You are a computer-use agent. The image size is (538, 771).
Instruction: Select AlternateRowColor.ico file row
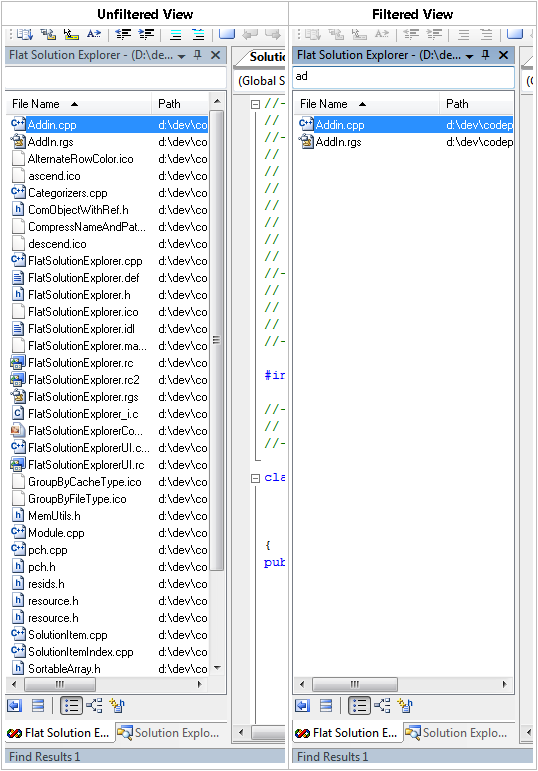point(107,159)
